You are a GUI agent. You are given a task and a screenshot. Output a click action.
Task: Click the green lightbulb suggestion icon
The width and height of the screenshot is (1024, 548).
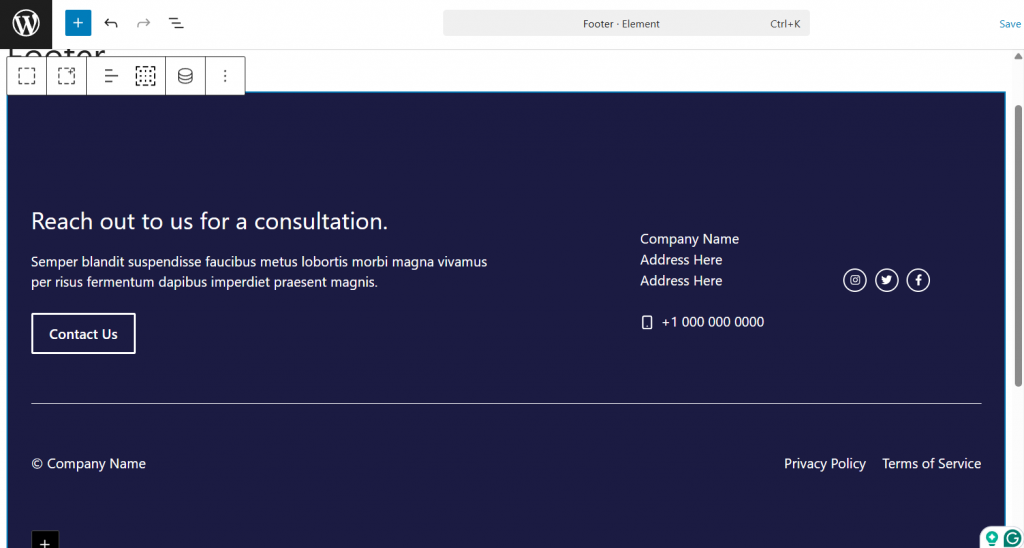click(992, 539)
